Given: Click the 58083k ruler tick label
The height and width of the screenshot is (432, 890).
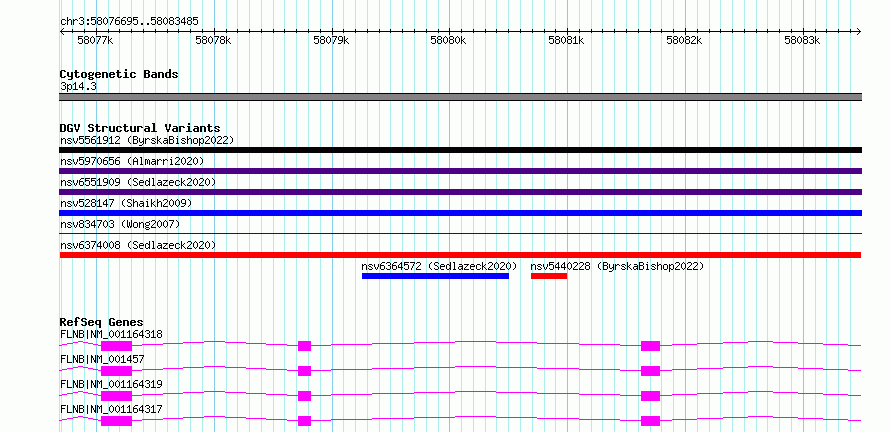Looking at the screenshot, I should tap(803, 40).
